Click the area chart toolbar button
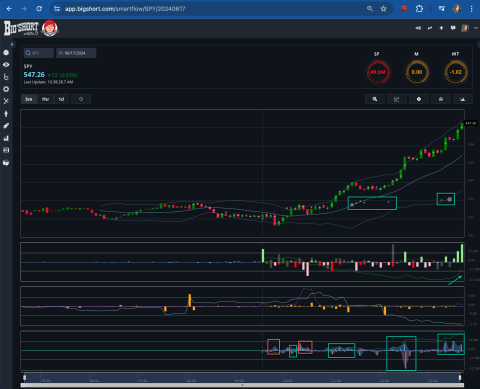Screen dimensions: 480x389 [x=463, y=99]
